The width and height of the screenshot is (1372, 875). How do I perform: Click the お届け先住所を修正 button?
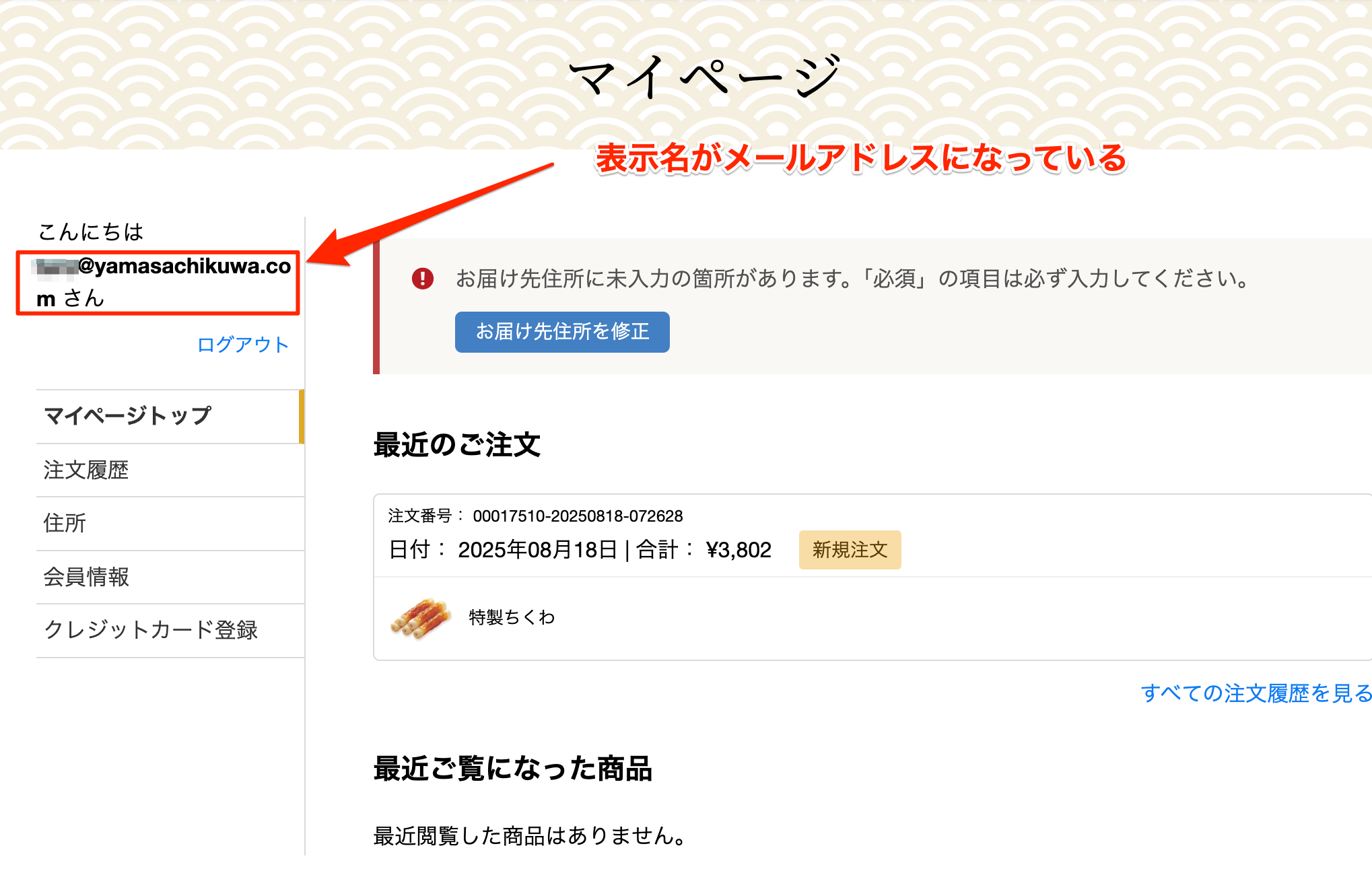tap(562, 332)
